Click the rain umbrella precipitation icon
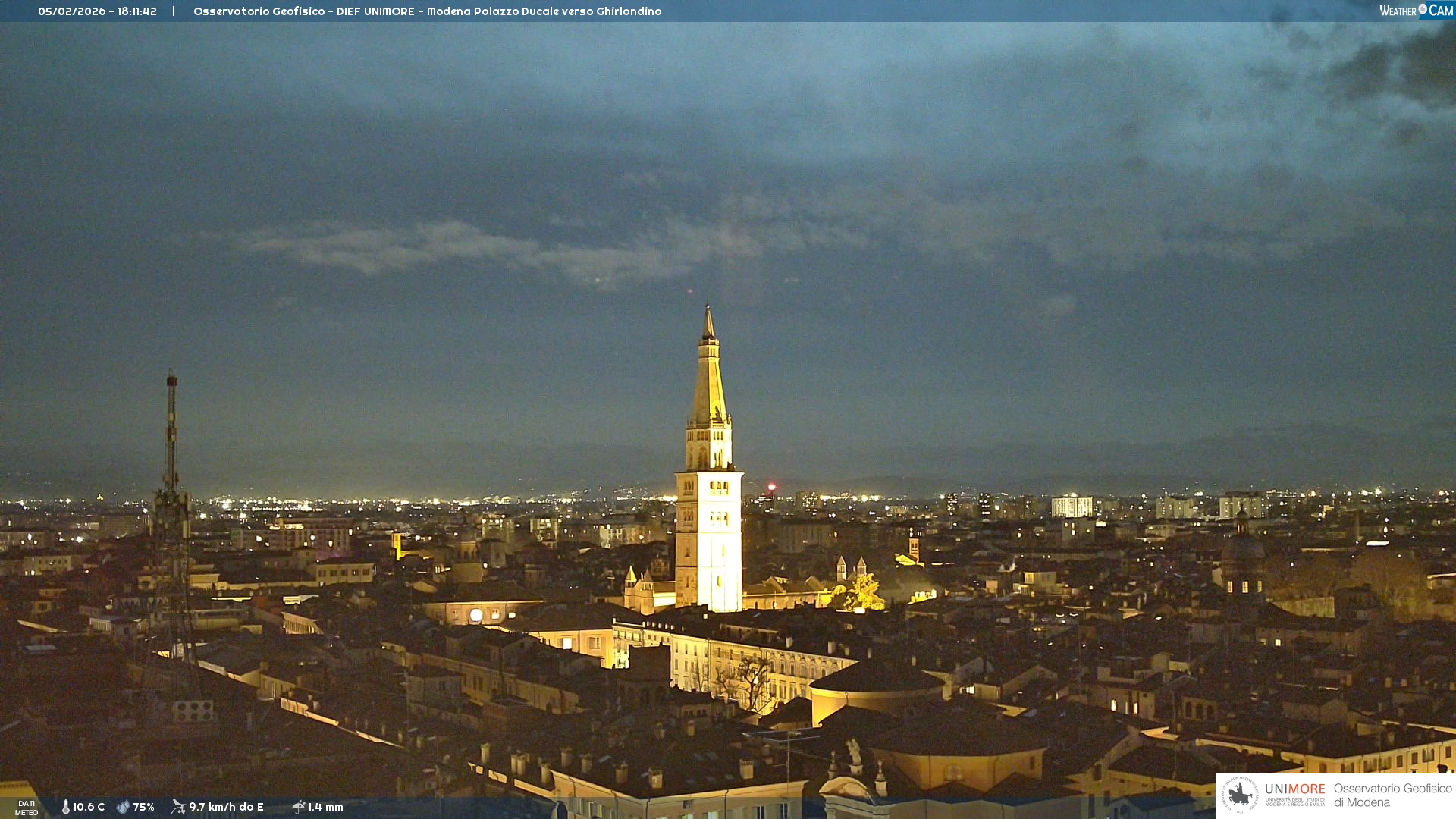Screen dimensions: 1456x819 (x=298, y=807)
